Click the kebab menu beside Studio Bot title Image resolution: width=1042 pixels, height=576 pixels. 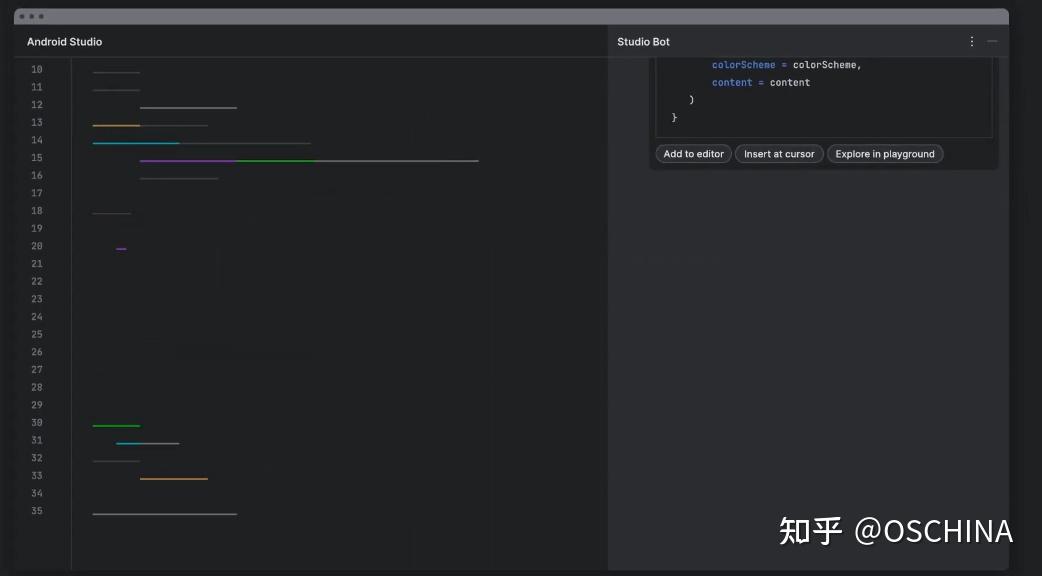[971, 41]
